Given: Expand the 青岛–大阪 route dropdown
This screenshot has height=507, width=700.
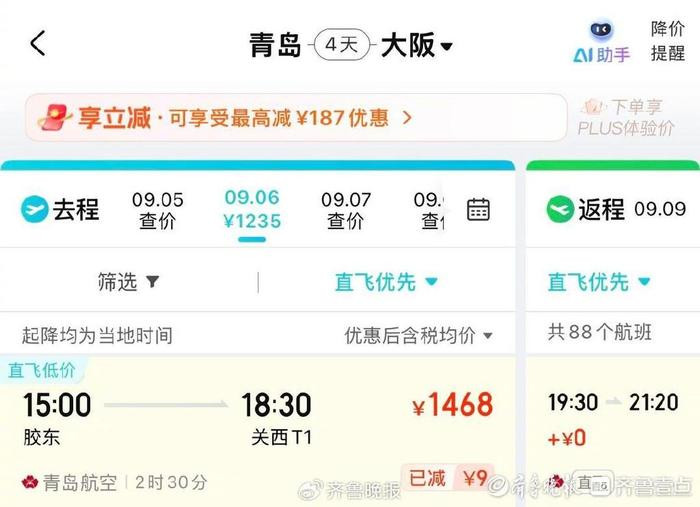Looking at the screenshot, I should (x=446, y=47).
